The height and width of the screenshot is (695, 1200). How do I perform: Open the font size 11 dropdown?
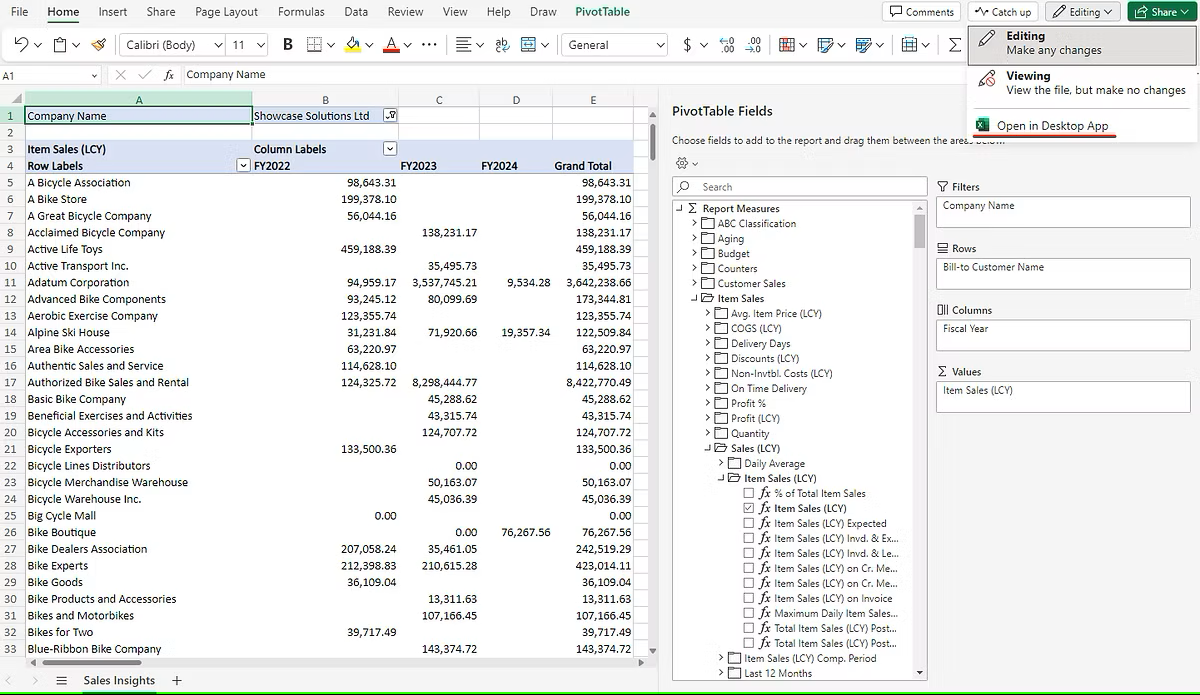[x=261, y=45]
